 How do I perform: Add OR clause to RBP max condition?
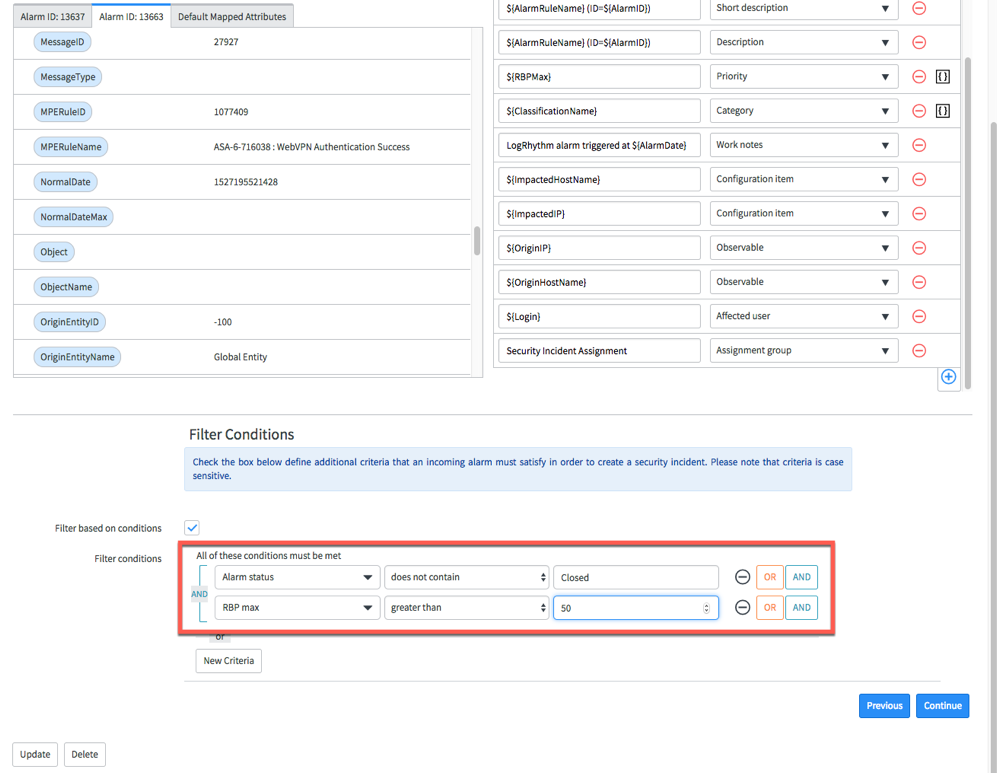(x=769, y=608)
